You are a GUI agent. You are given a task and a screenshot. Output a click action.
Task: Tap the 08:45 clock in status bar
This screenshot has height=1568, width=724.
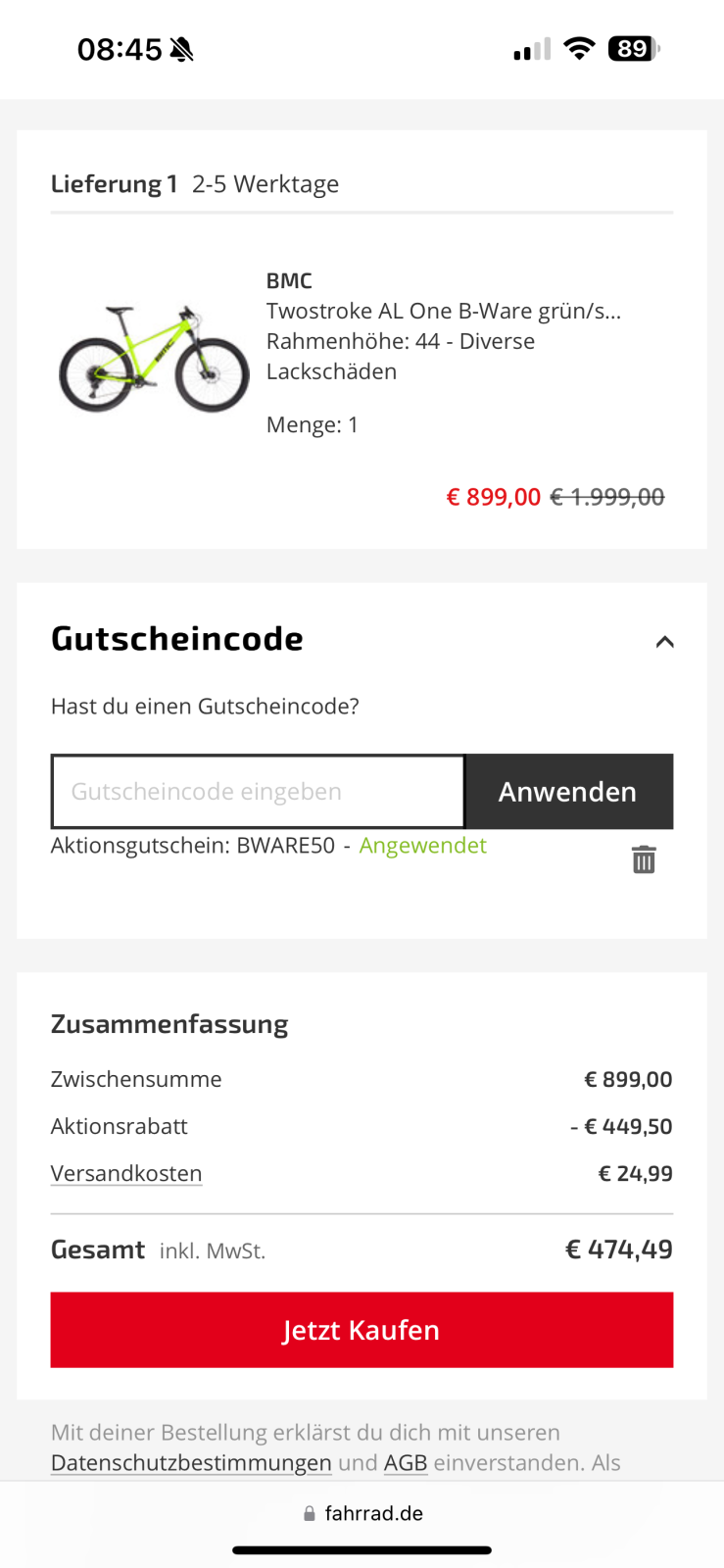[x=120, y=49]
